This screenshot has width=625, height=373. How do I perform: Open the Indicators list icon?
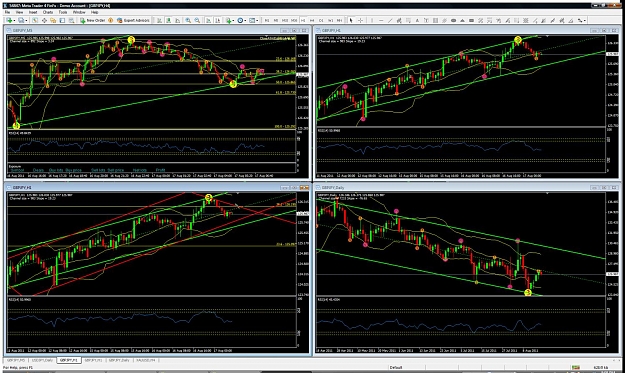(x=228, y=20)
